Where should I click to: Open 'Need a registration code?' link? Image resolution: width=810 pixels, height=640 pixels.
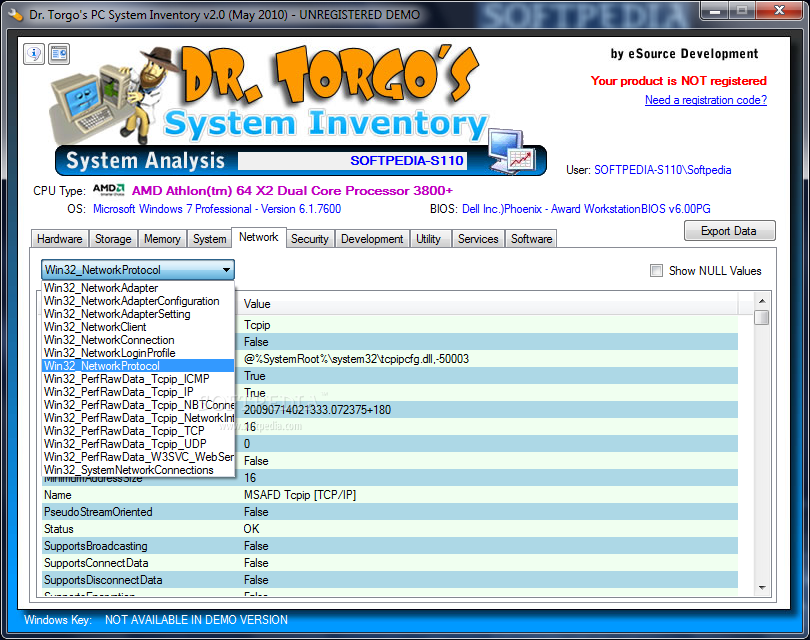pyautogui.click(x=706, y=100)
